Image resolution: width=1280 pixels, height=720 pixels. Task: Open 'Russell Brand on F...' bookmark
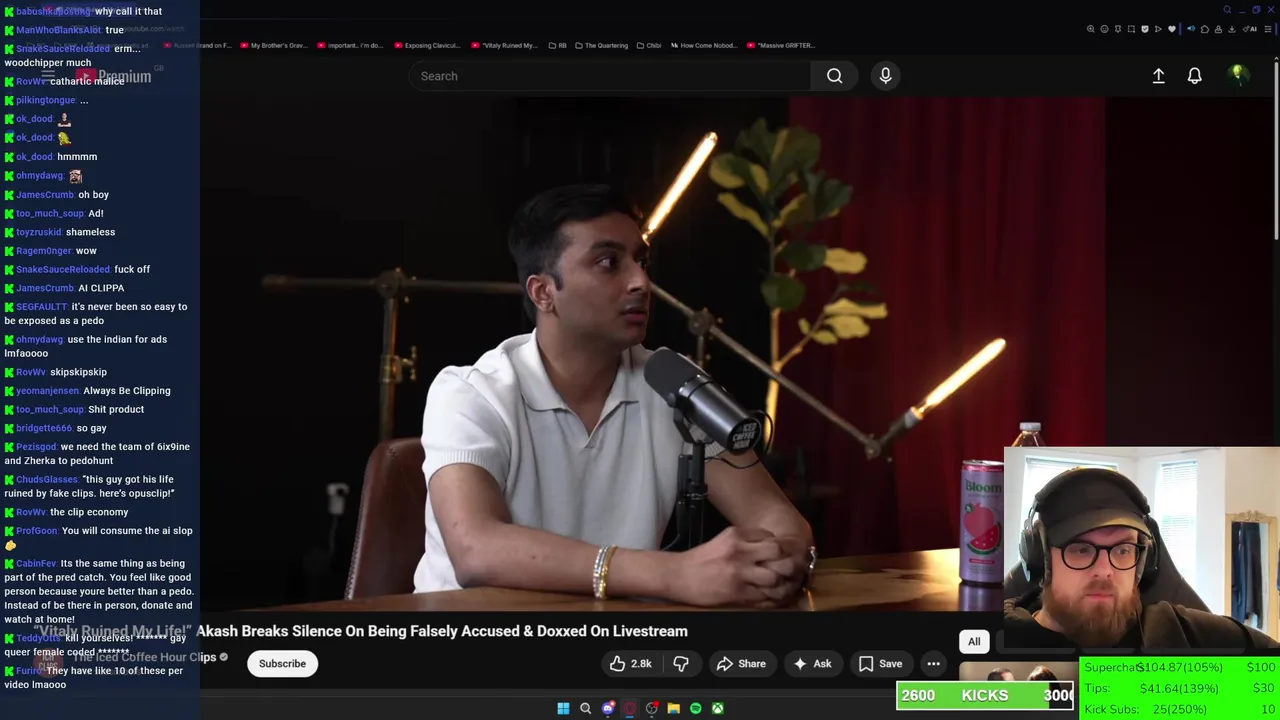tap(197, 45)
